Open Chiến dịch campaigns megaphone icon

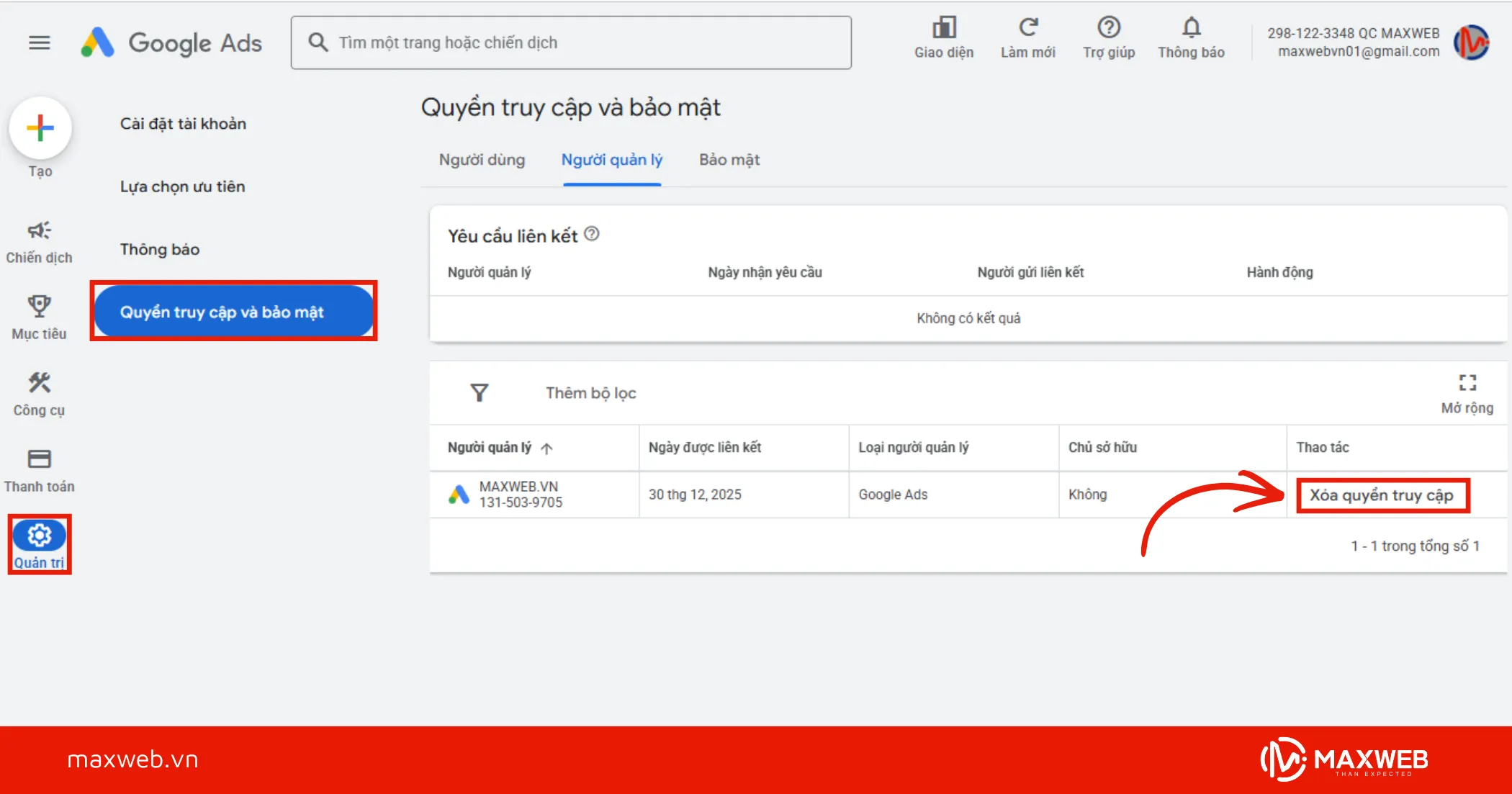(40, 230)
